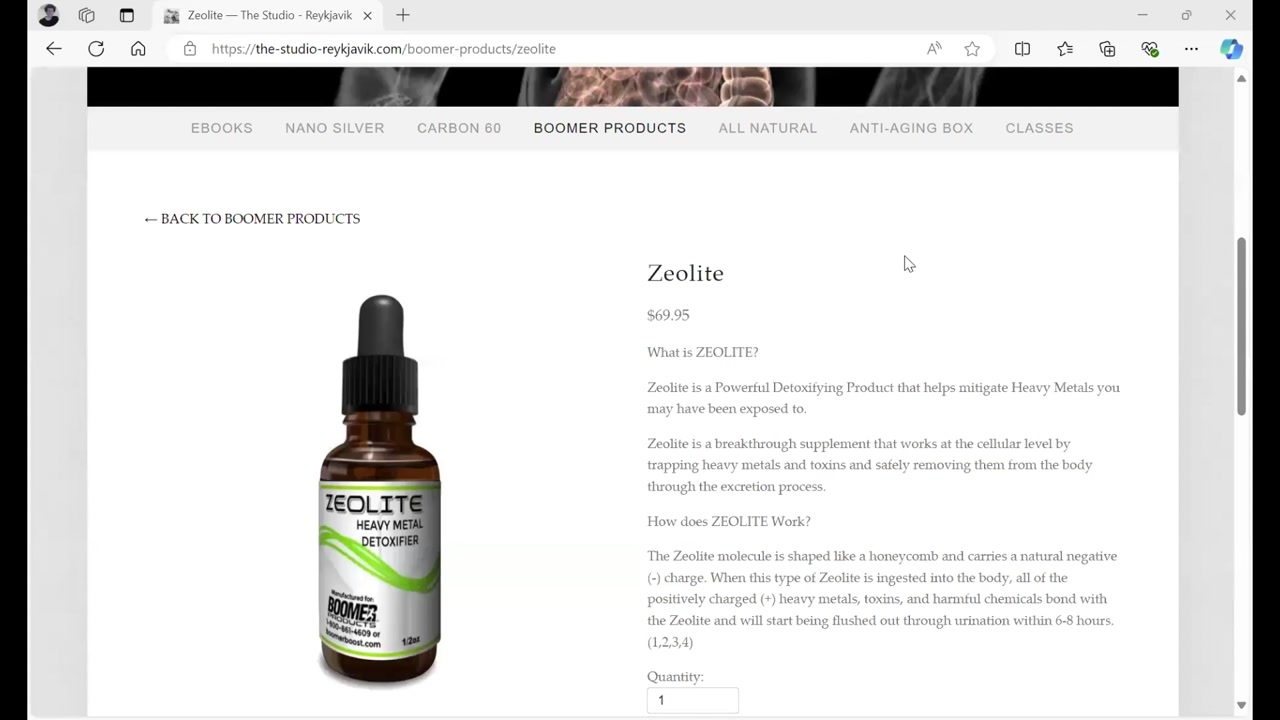The image size is (1280, 720).
Task: Click the Read aloud icon
Action: [934, 48]
